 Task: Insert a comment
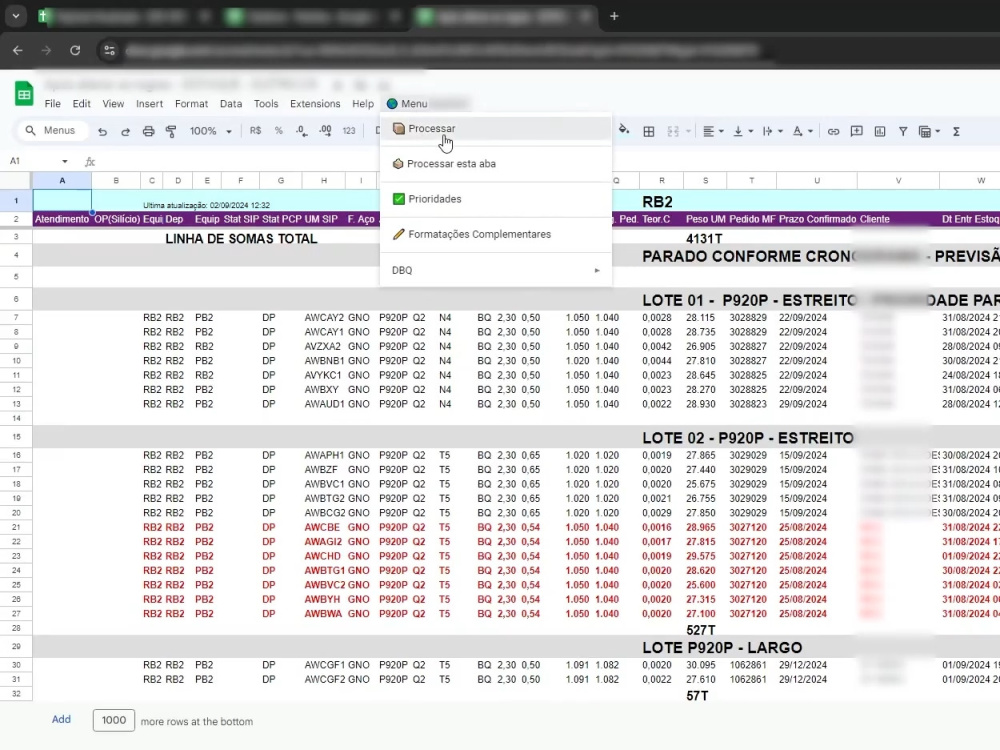click(857, 131)
